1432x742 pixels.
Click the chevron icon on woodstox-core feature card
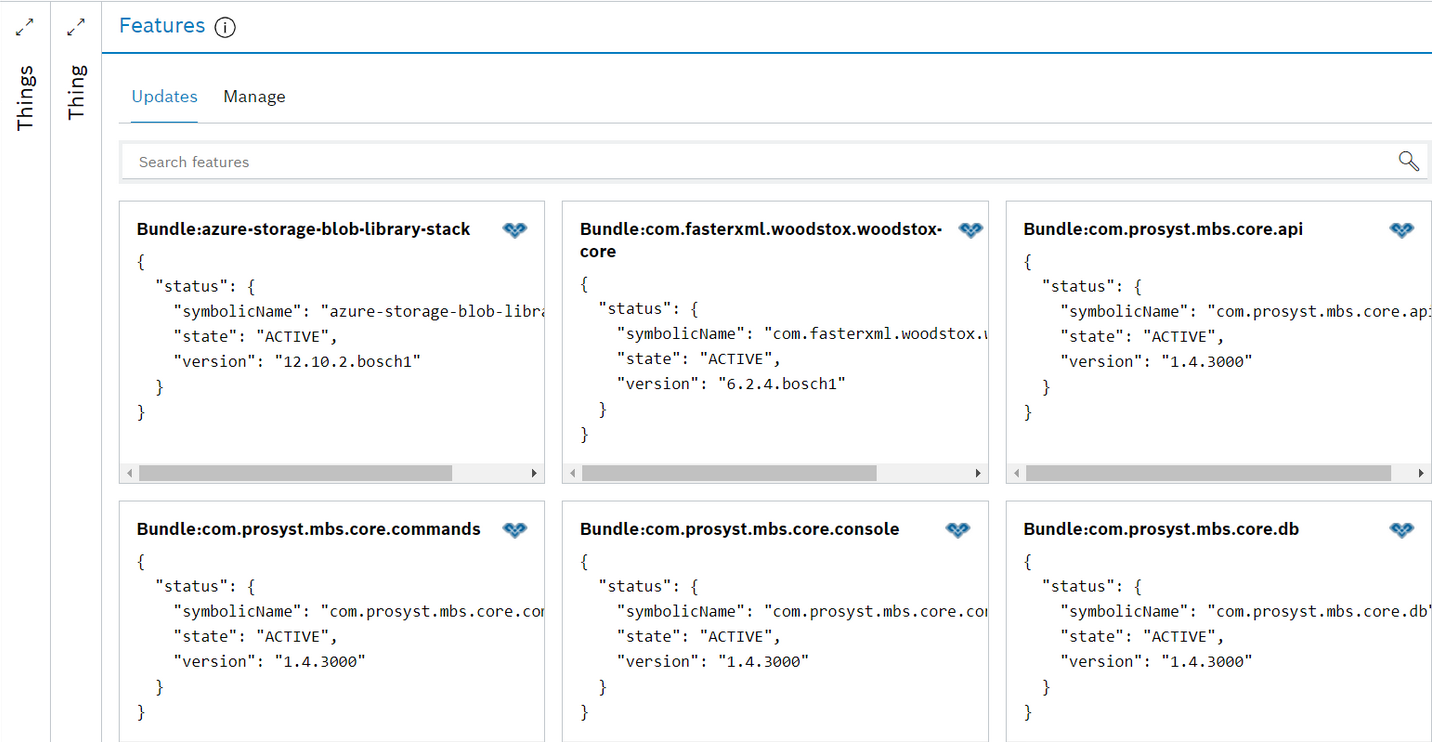970,229
